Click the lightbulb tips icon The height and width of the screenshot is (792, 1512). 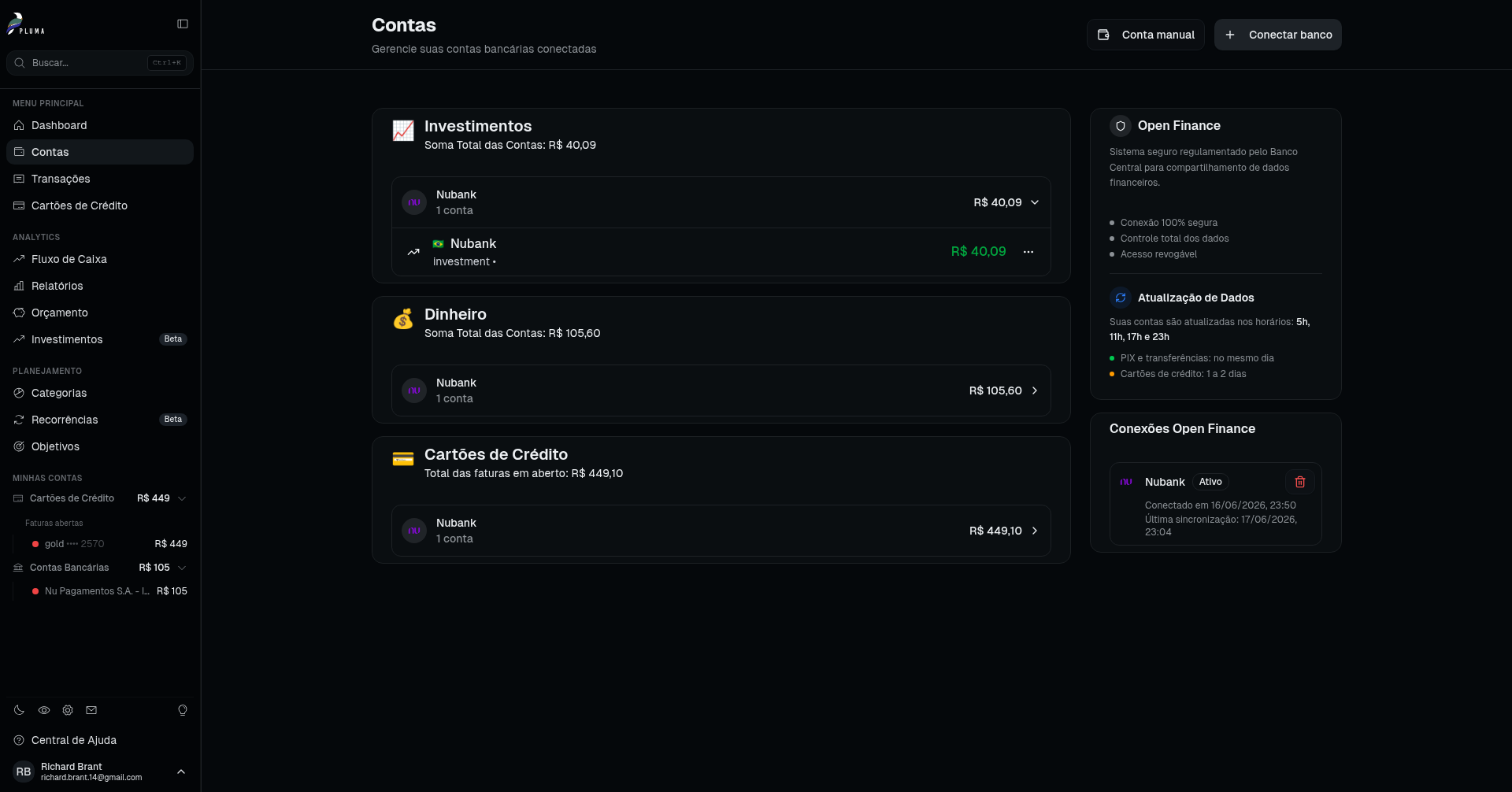pyautogui.click(x=183, y=710)
